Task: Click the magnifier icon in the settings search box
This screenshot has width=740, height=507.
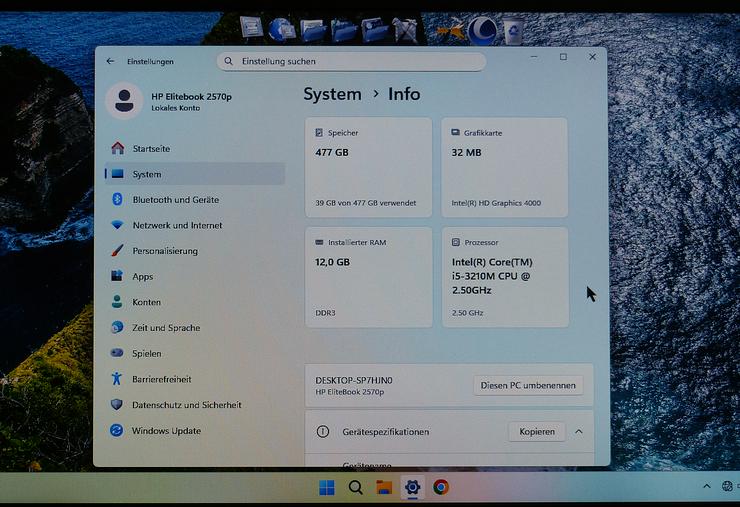Action: pos(228,61)
